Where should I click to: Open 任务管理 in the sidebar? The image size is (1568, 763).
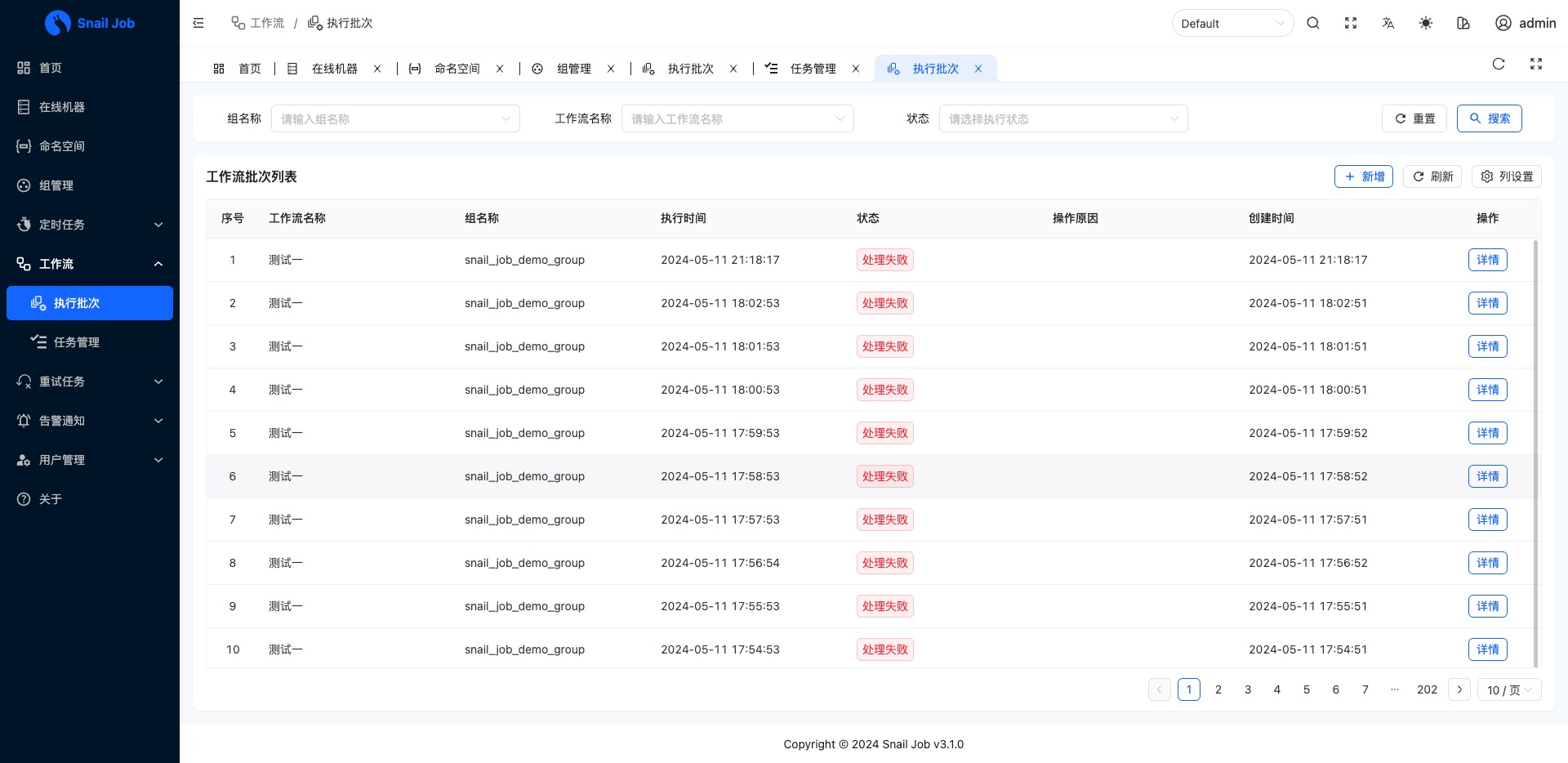click(77, 342)
